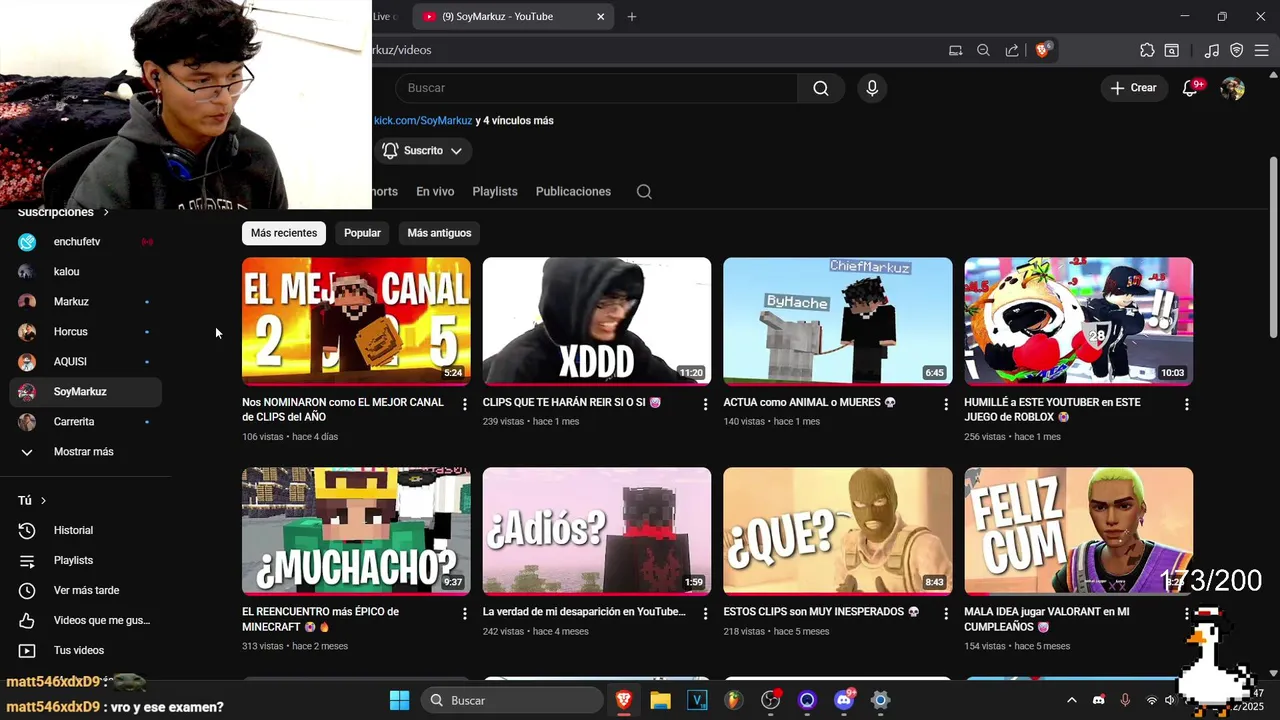Click the Windows taskbar Buscar search box
The height and width of the screenshot is (720, 1280).
coord(512,700)
